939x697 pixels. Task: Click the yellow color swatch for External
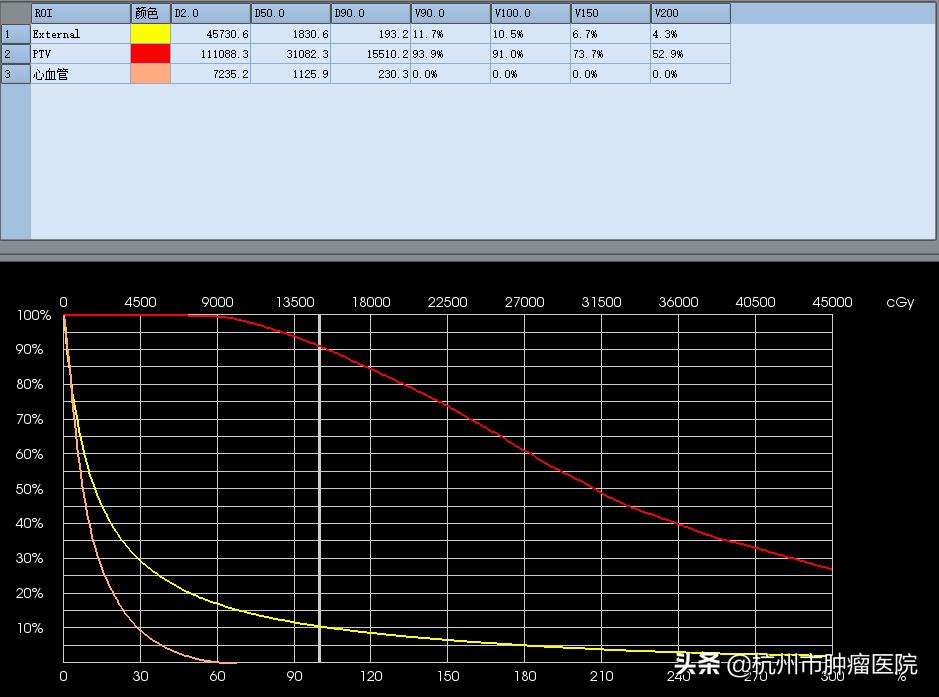click(x=150, y=34)
